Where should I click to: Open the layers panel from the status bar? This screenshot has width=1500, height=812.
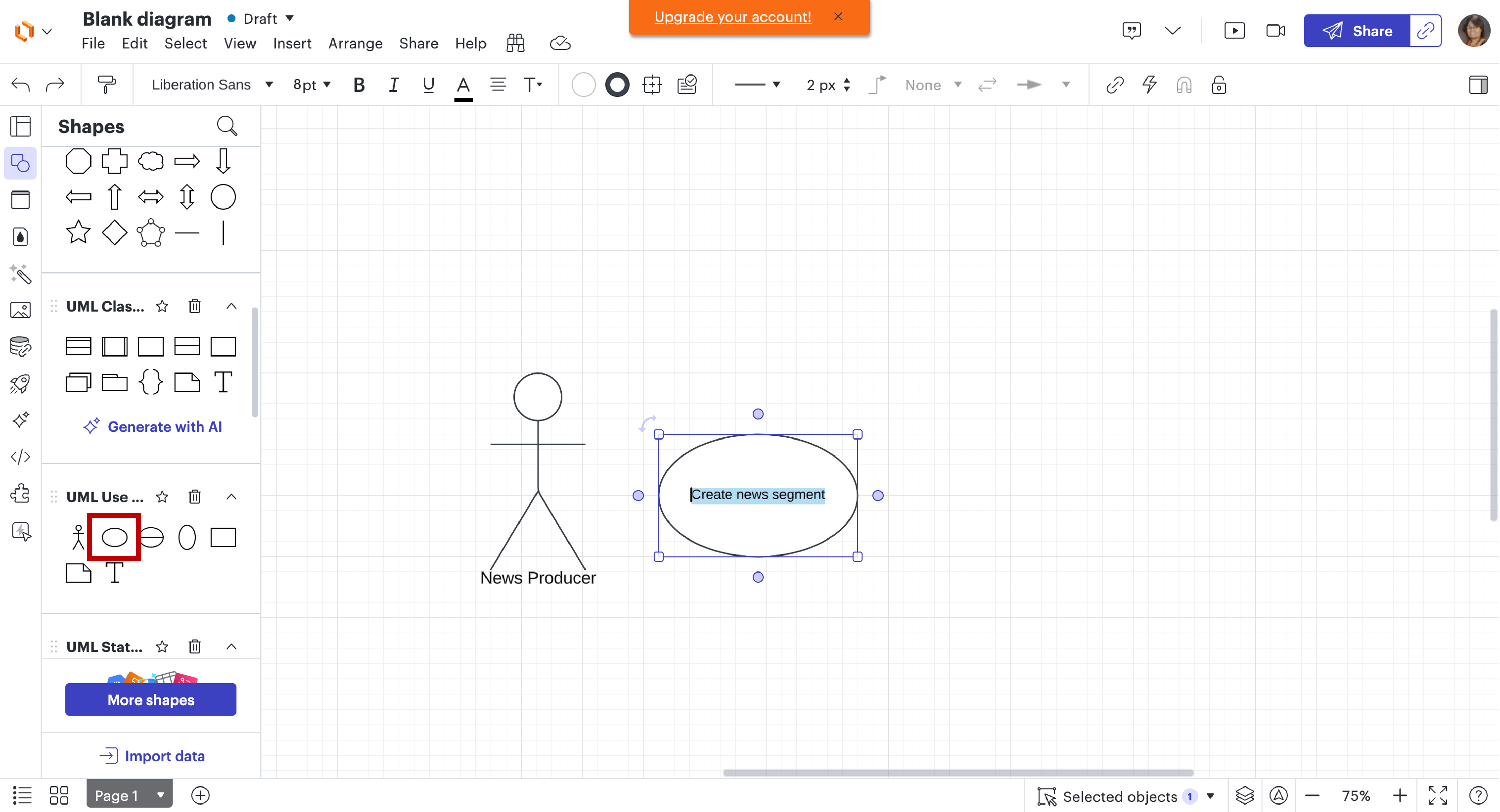(1245, 795)
